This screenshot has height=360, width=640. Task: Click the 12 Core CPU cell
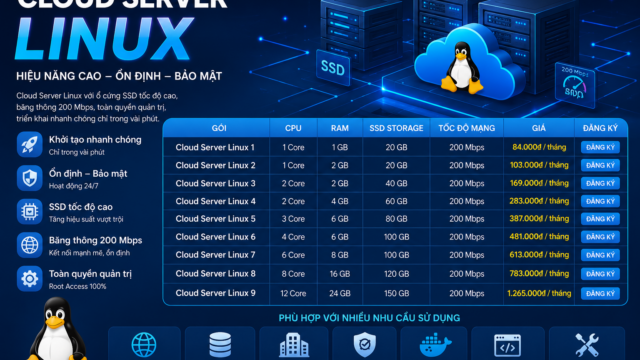point(293,293)
